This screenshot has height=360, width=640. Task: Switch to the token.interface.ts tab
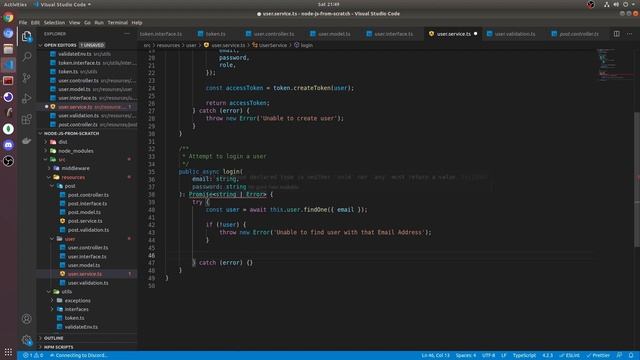(x=161, y=34)
